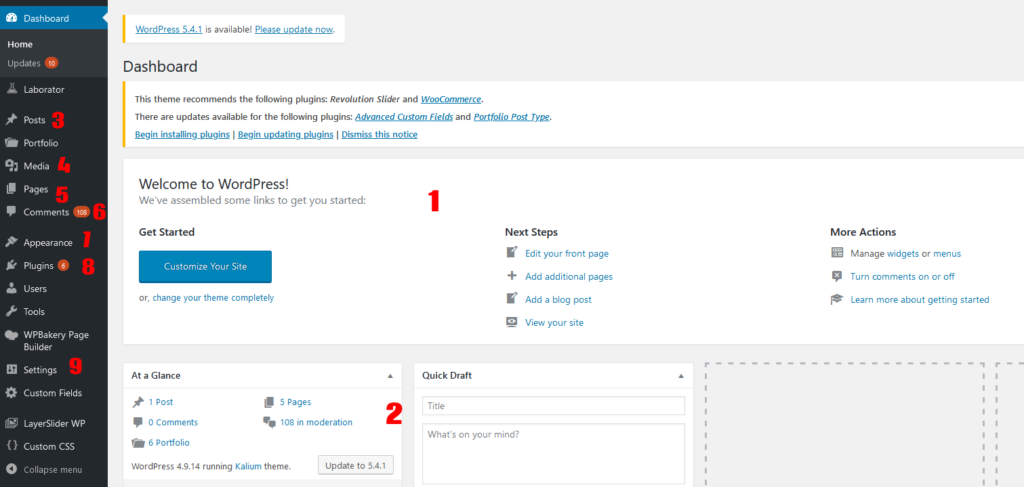Click the 5 Pages link
The width and height of the screenshot is (1024, 487).
295,402
